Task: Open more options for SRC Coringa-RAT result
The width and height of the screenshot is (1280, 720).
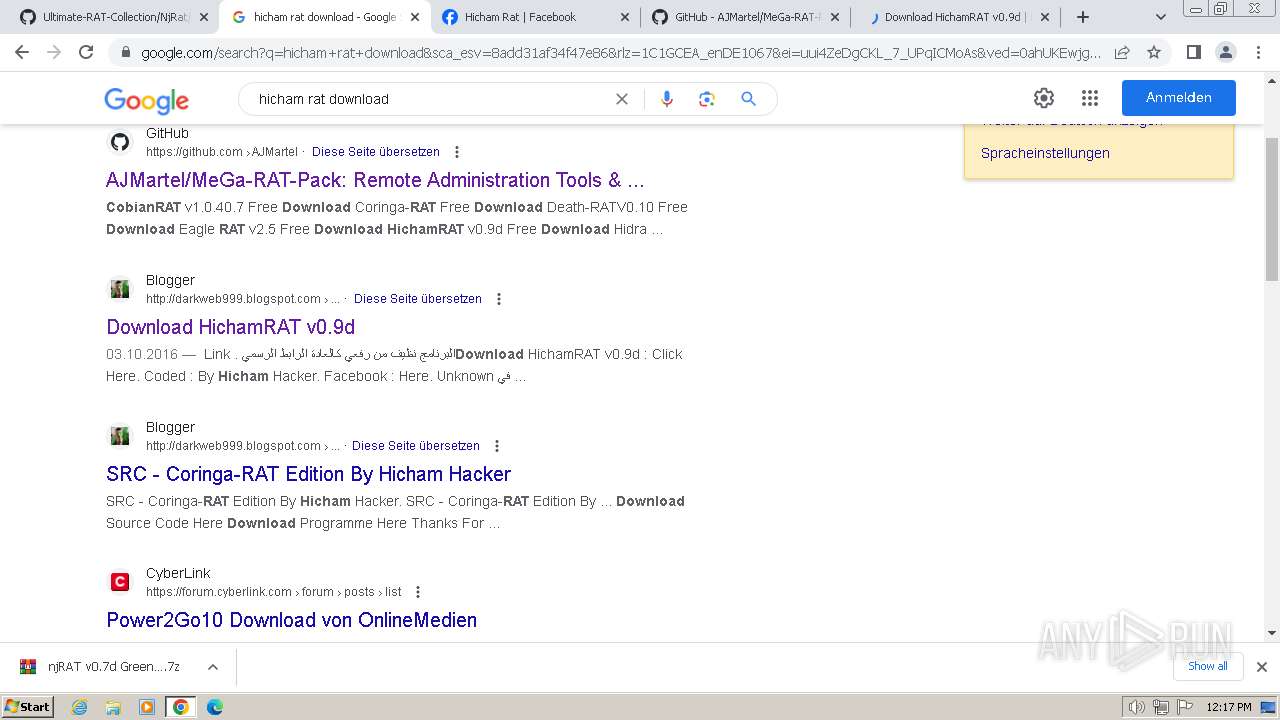Action: 497,446
